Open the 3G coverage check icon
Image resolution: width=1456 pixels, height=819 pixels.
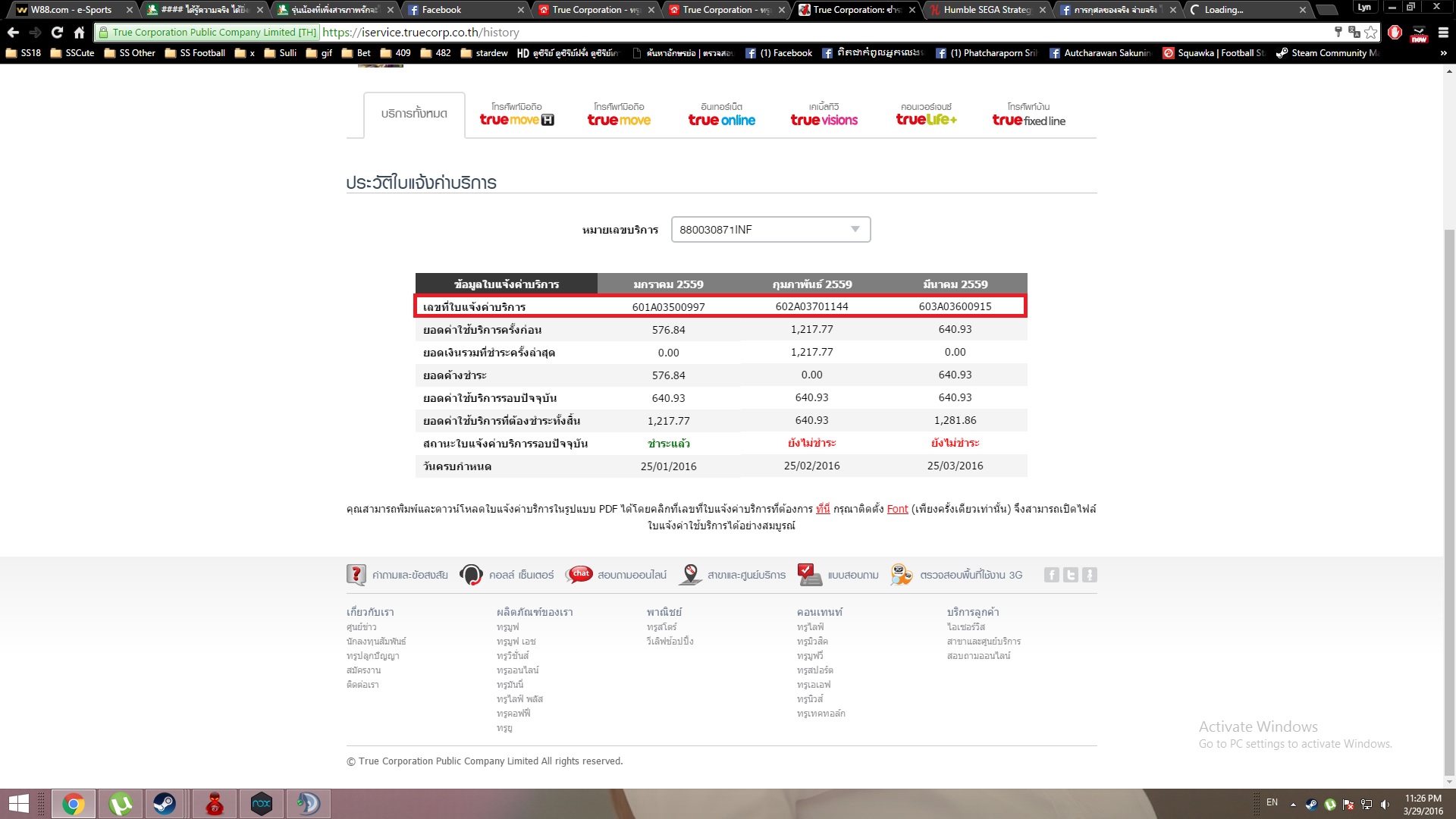pyautogui.click(x=901, y=575)
